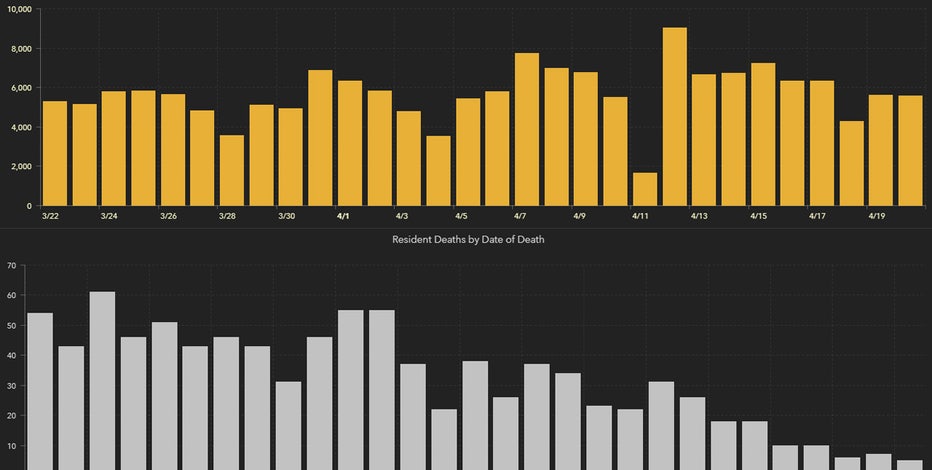
Task: Select the tallest yellow bar, just past 4/11
Action: tap(675, 116)
